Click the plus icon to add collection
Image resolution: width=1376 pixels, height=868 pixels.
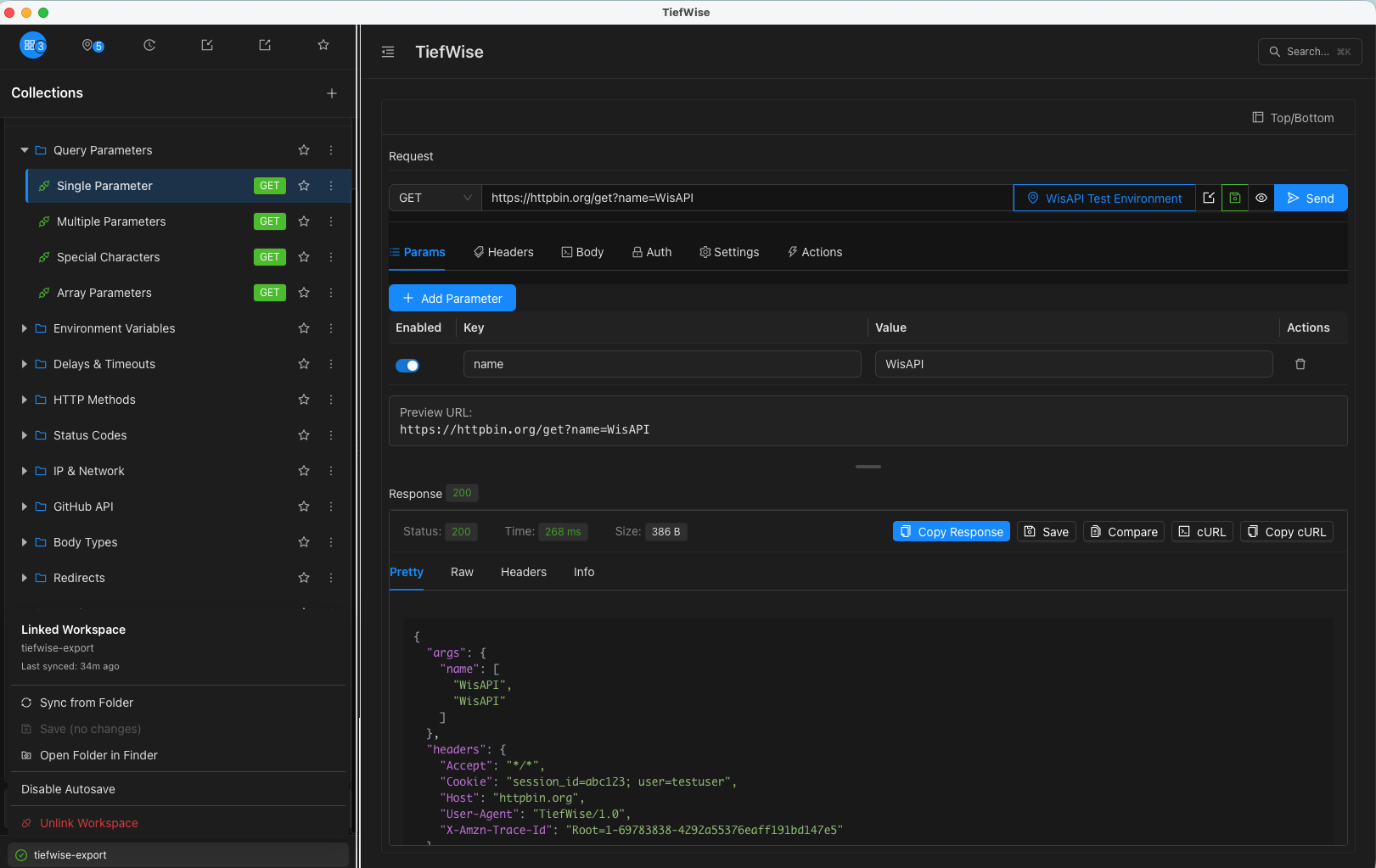click(332, 93)
